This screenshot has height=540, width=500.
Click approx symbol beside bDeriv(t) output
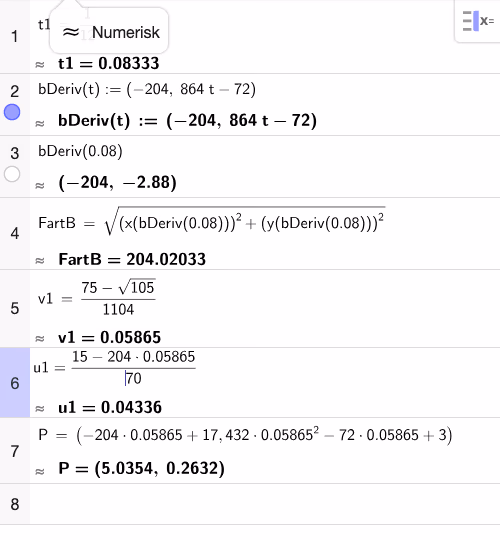click(40, 123)
